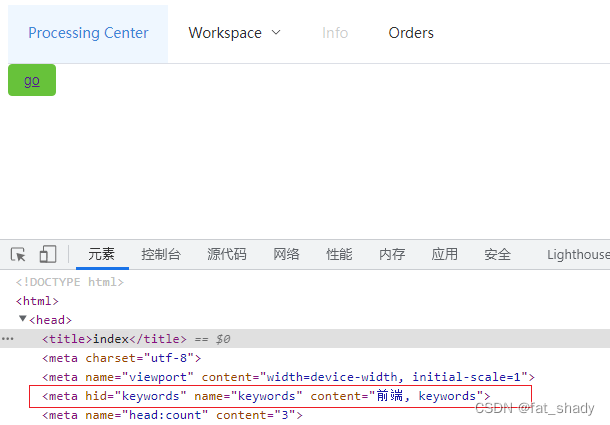Expand the Workspace menu chevron
Viewport: 610px width, 425px height.
coord(276,33)
